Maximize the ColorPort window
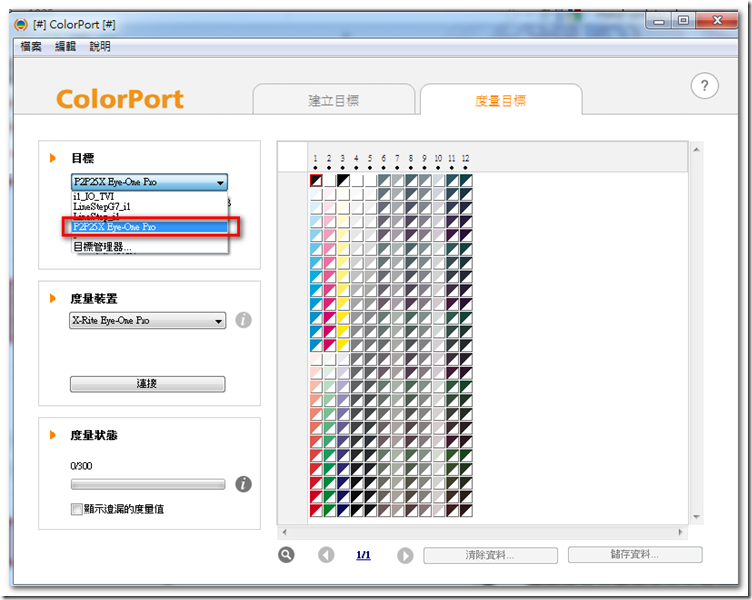Viewport: 752px width, 600px height. (x=683, y=21)
